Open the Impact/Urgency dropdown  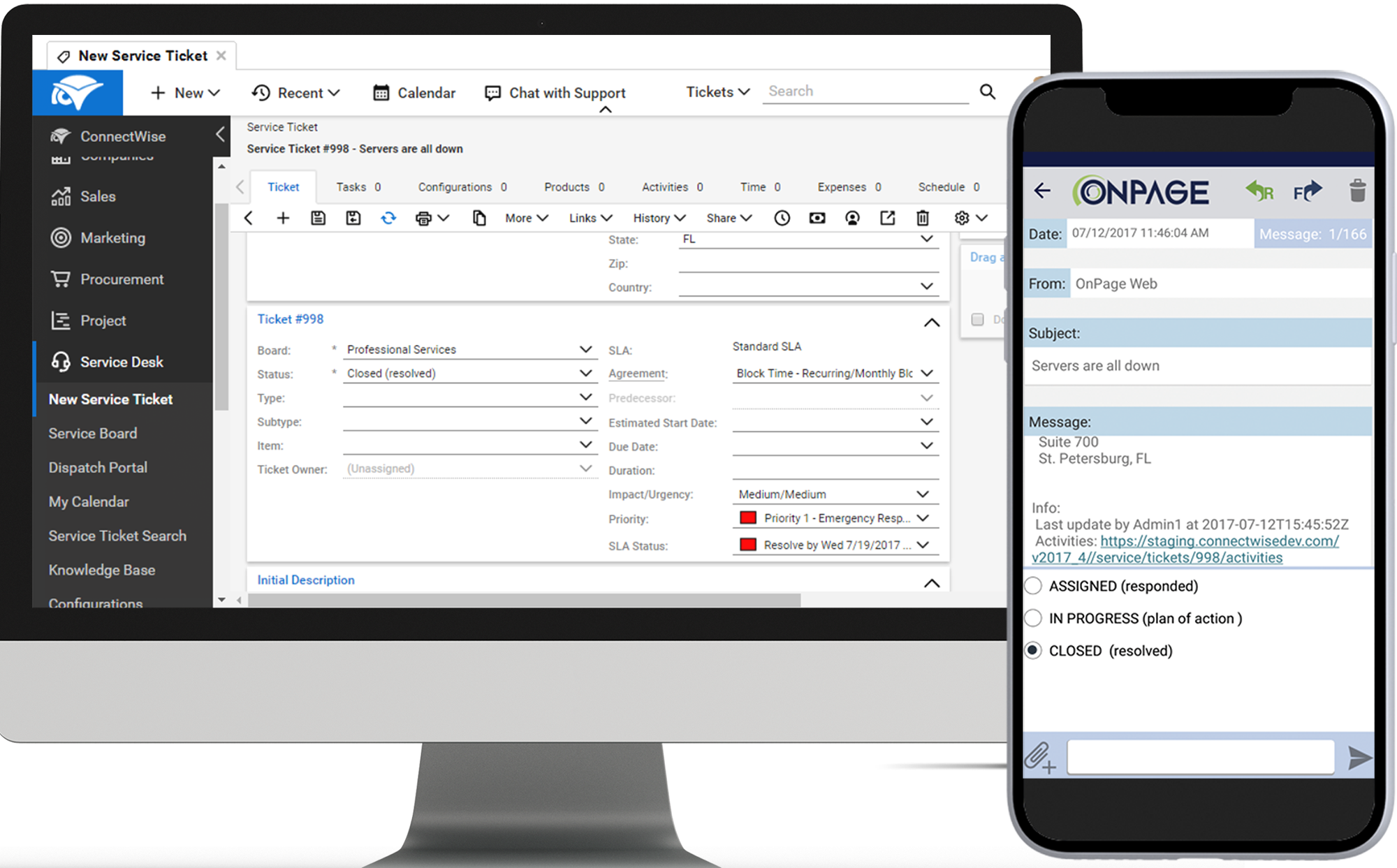pyautogui.click(x=835, y=494)
